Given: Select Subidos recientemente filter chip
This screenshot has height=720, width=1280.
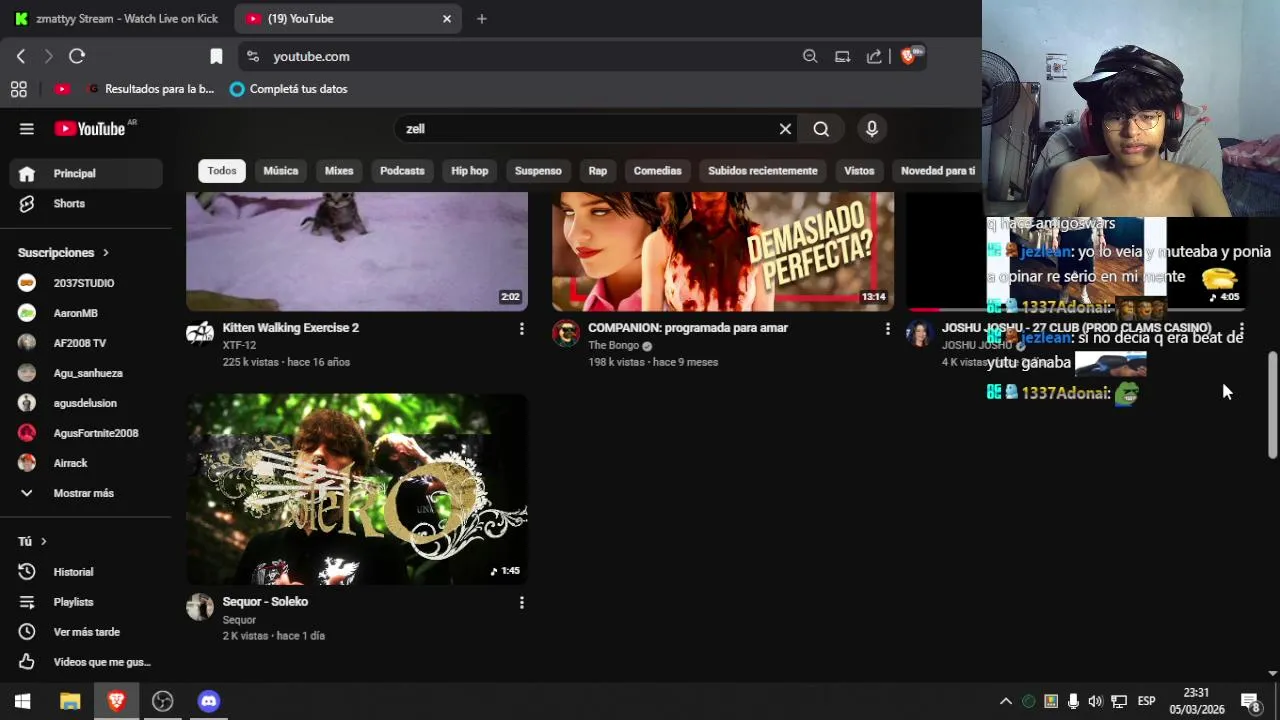Looking at the screenshot, I should tap(763, 171).
